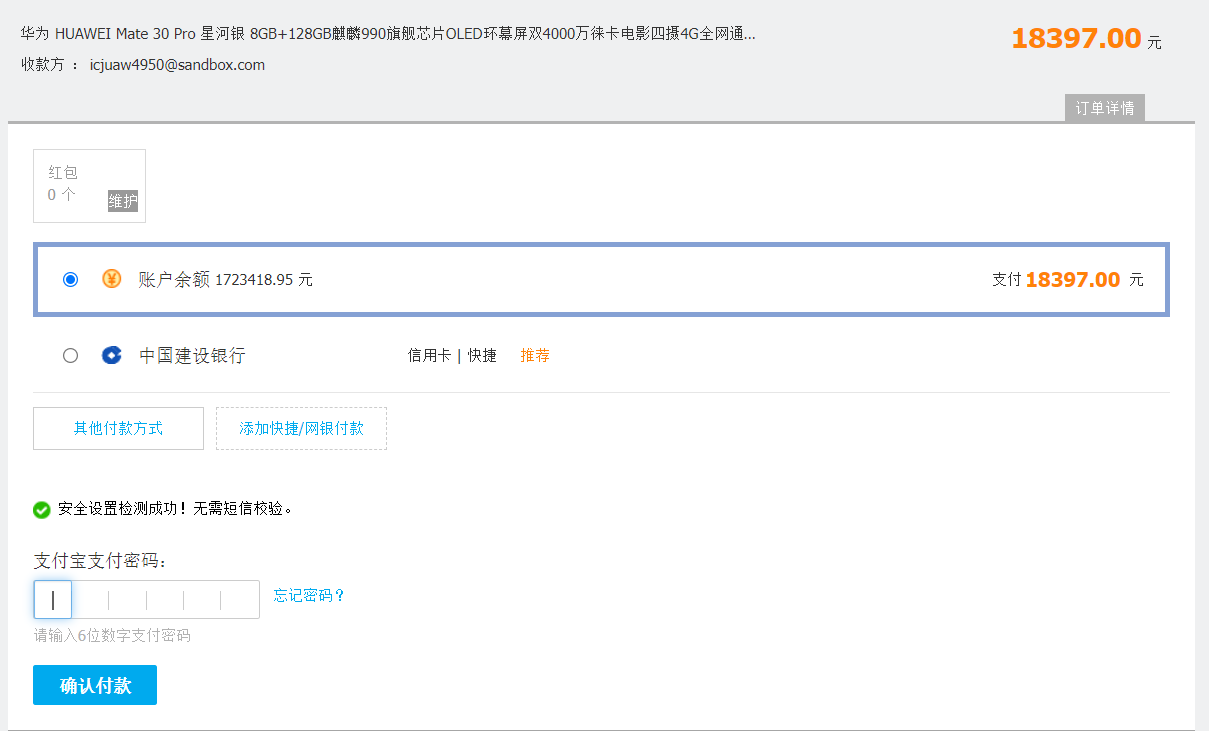Image resolution: width=1209 pixels, height=731 pixels.
Task: Click the payee email icjuaw4950@sandbox.com
Action: (x=177, y=65)
